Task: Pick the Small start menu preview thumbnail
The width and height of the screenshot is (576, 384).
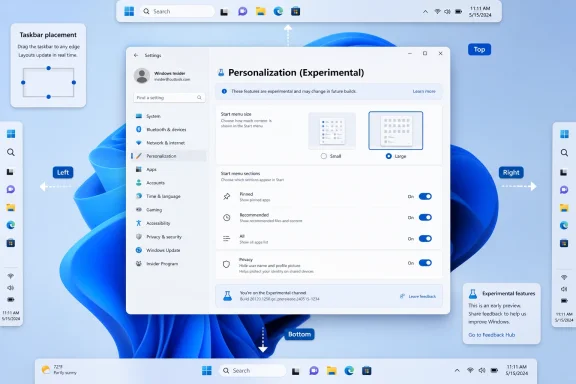Action: click(x=332, y=131)
